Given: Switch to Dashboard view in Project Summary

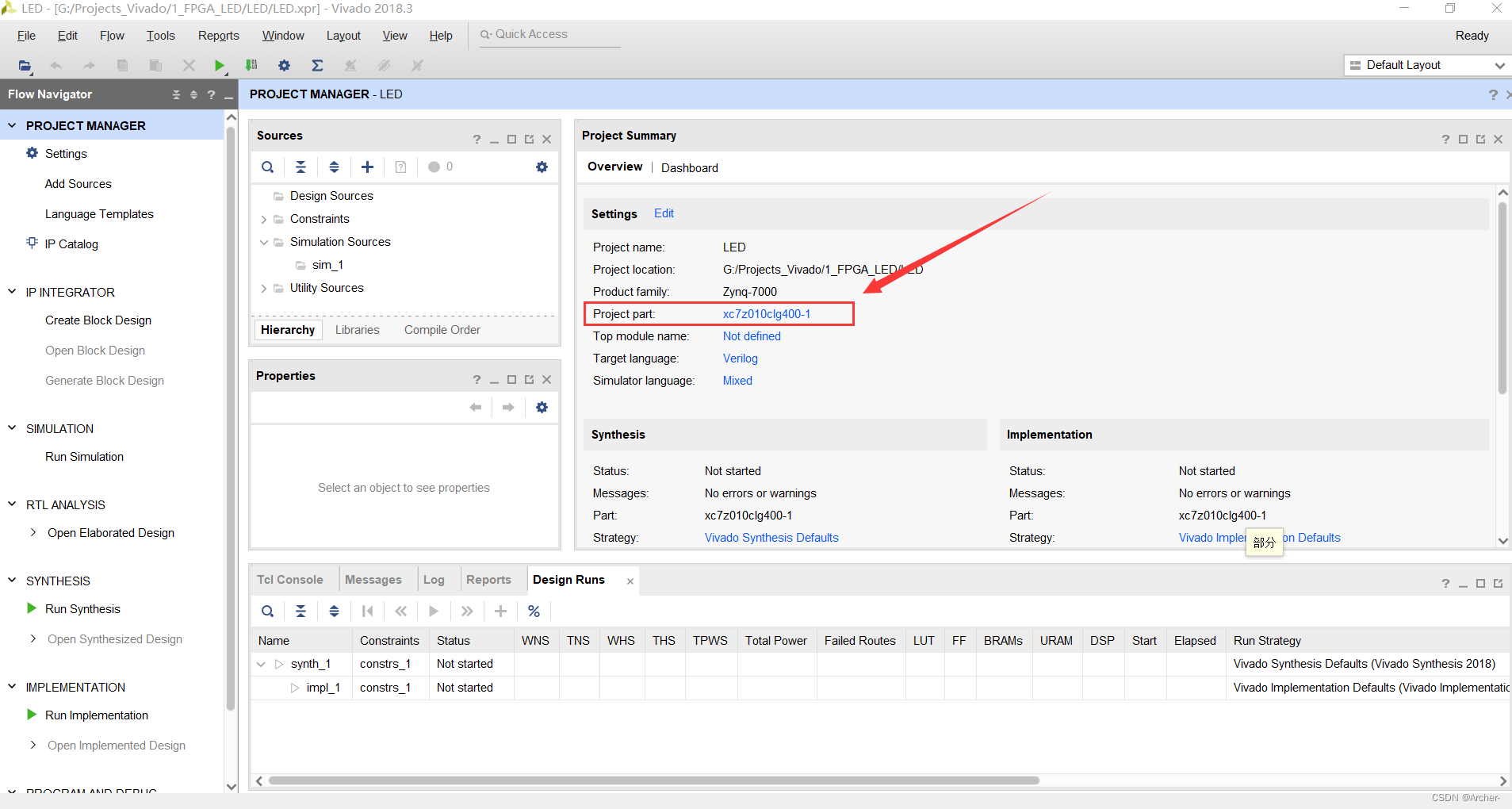Looking at the screenshot, I should [x=690, y=168].
